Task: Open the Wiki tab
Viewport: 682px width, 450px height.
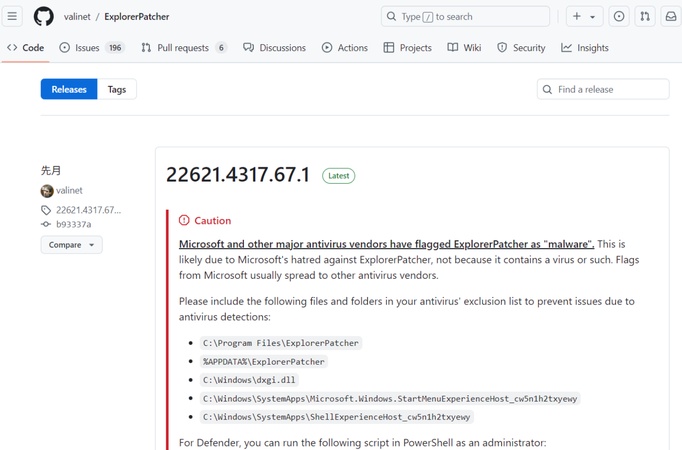Action: coord(464,48)
